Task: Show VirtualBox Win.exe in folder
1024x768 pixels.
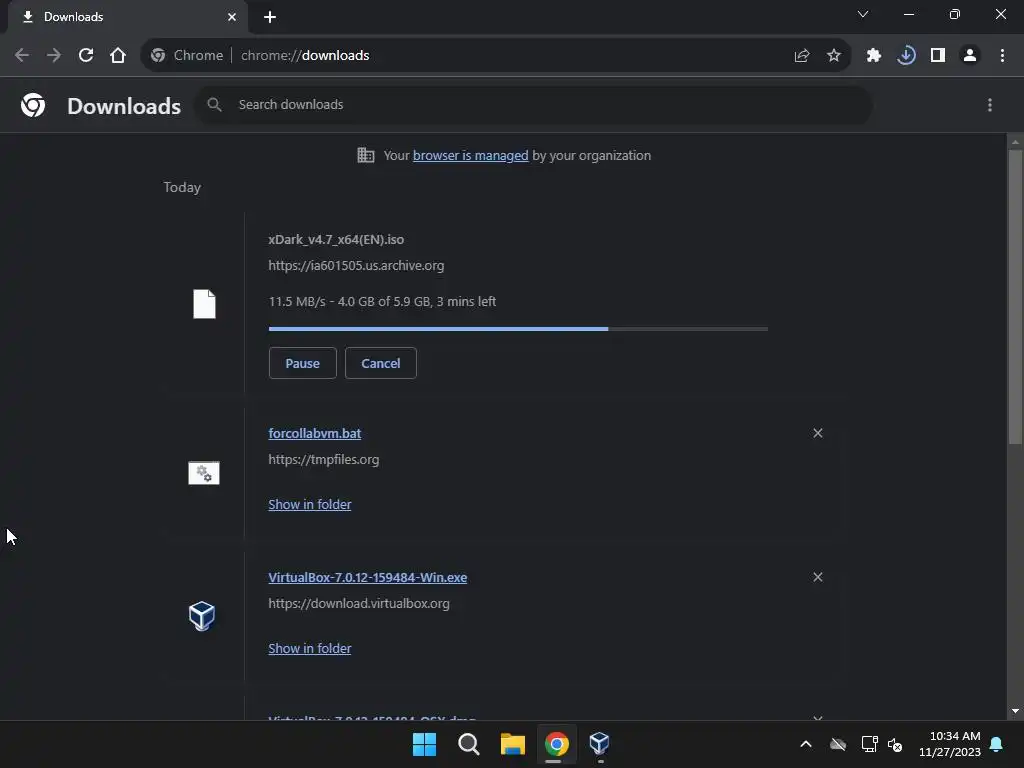Action: coord(310,648)
